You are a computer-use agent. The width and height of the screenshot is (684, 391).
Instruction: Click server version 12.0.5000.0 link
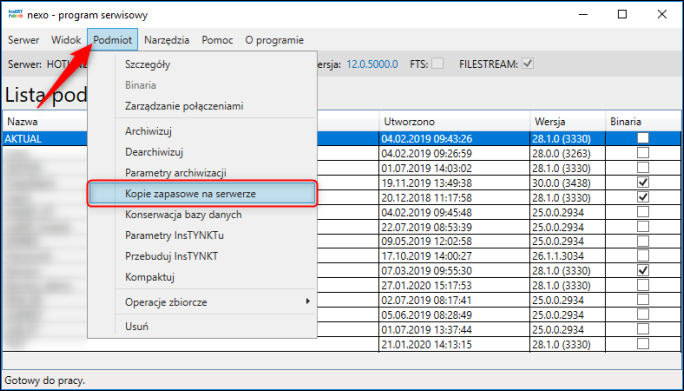coord(372,65)
